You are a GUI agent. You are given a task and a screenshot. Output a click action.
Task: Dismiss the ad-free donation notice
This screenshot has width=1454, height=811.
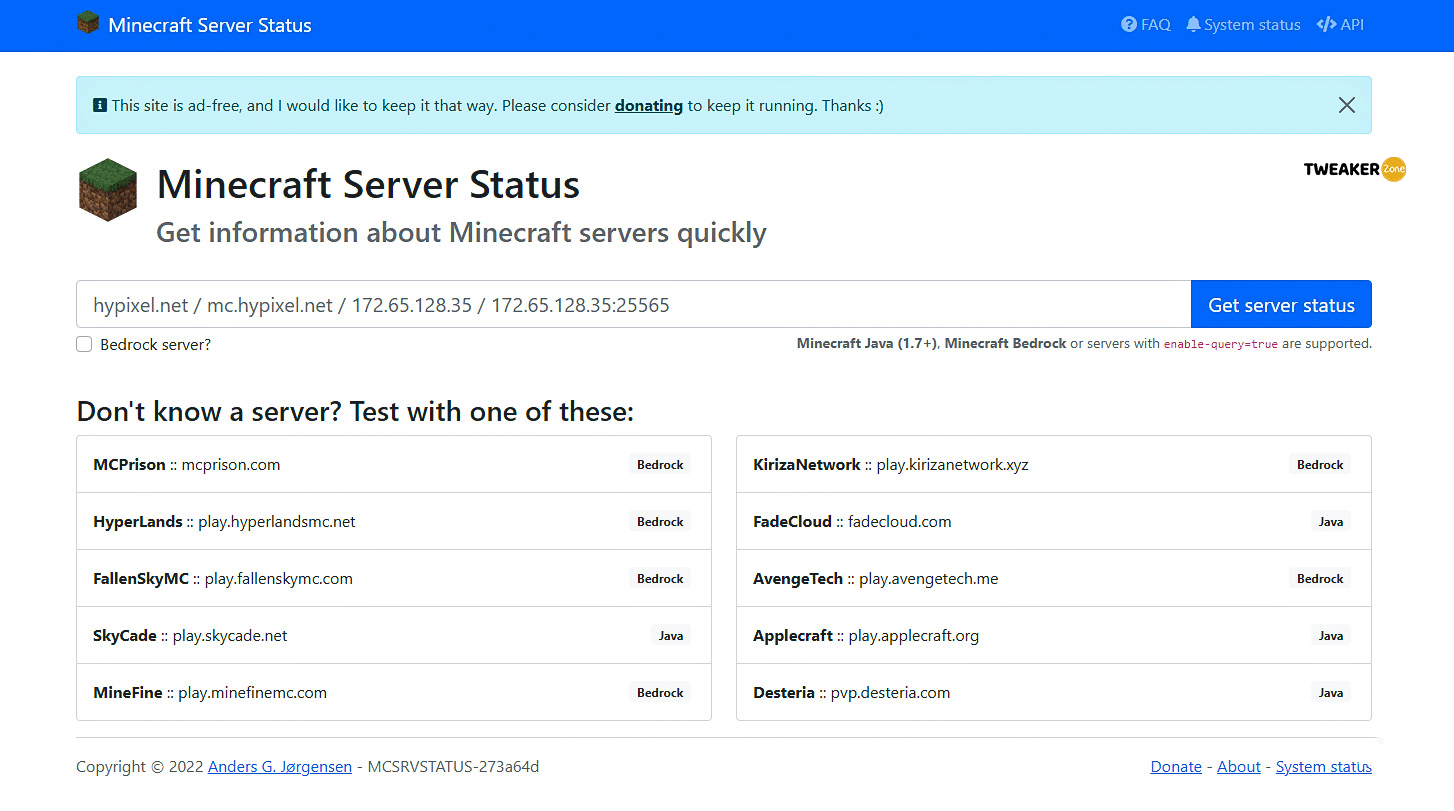[x=1346, y=105]
